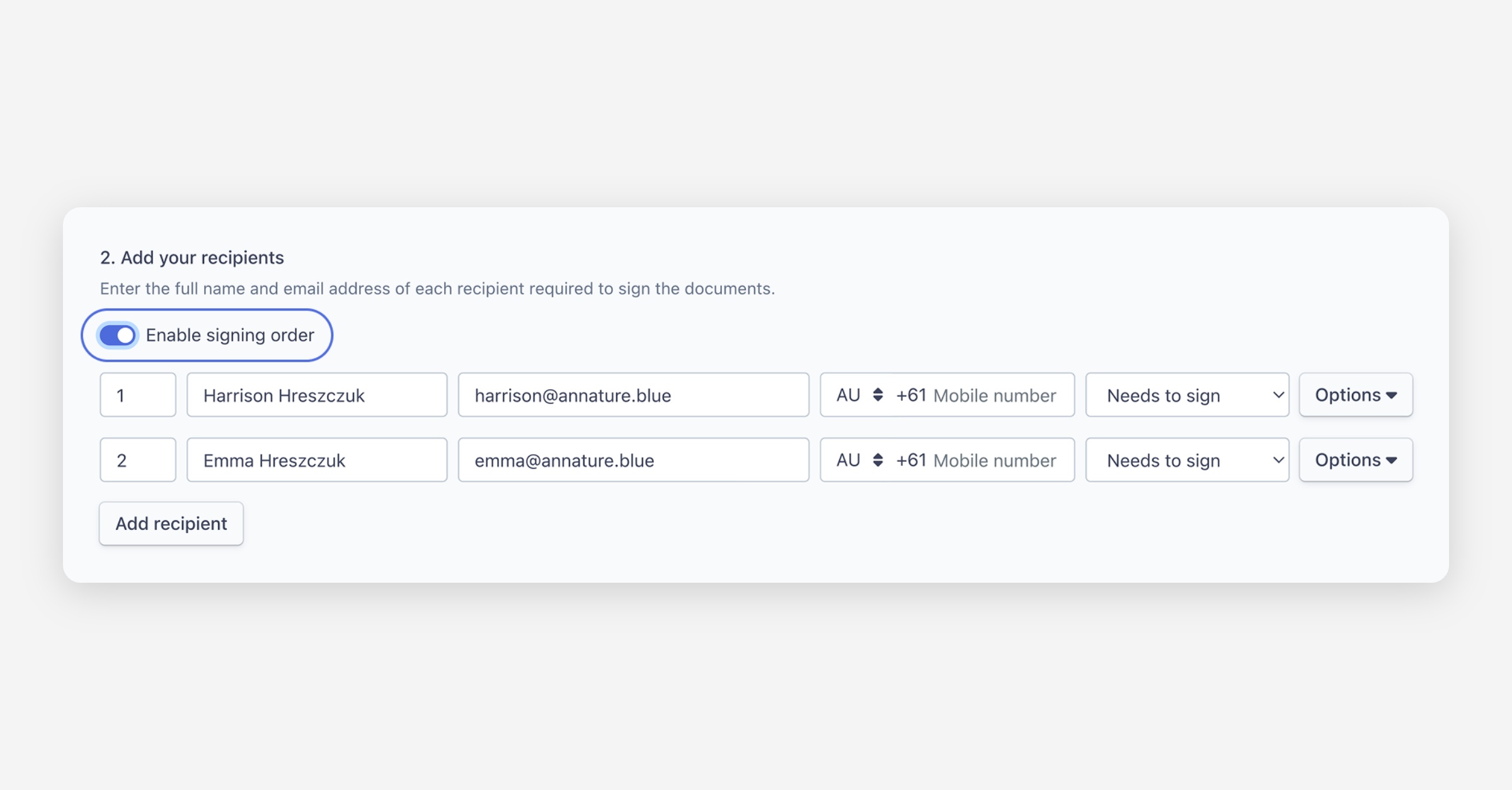Click the caret on Harrison's Options button
Screen dimensions: 1512x790
(x=1392, y=396)
